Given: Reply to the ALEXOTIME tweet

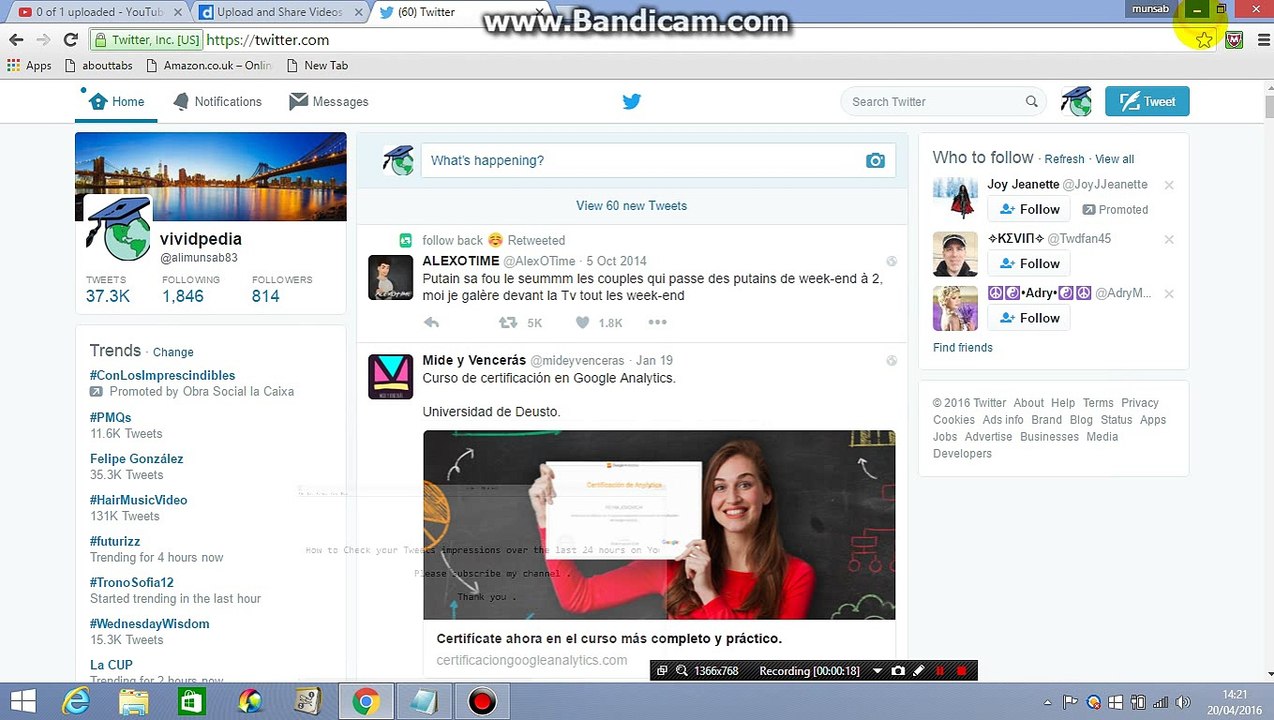Looking at the screenshot, I should (x=432, y=322).
